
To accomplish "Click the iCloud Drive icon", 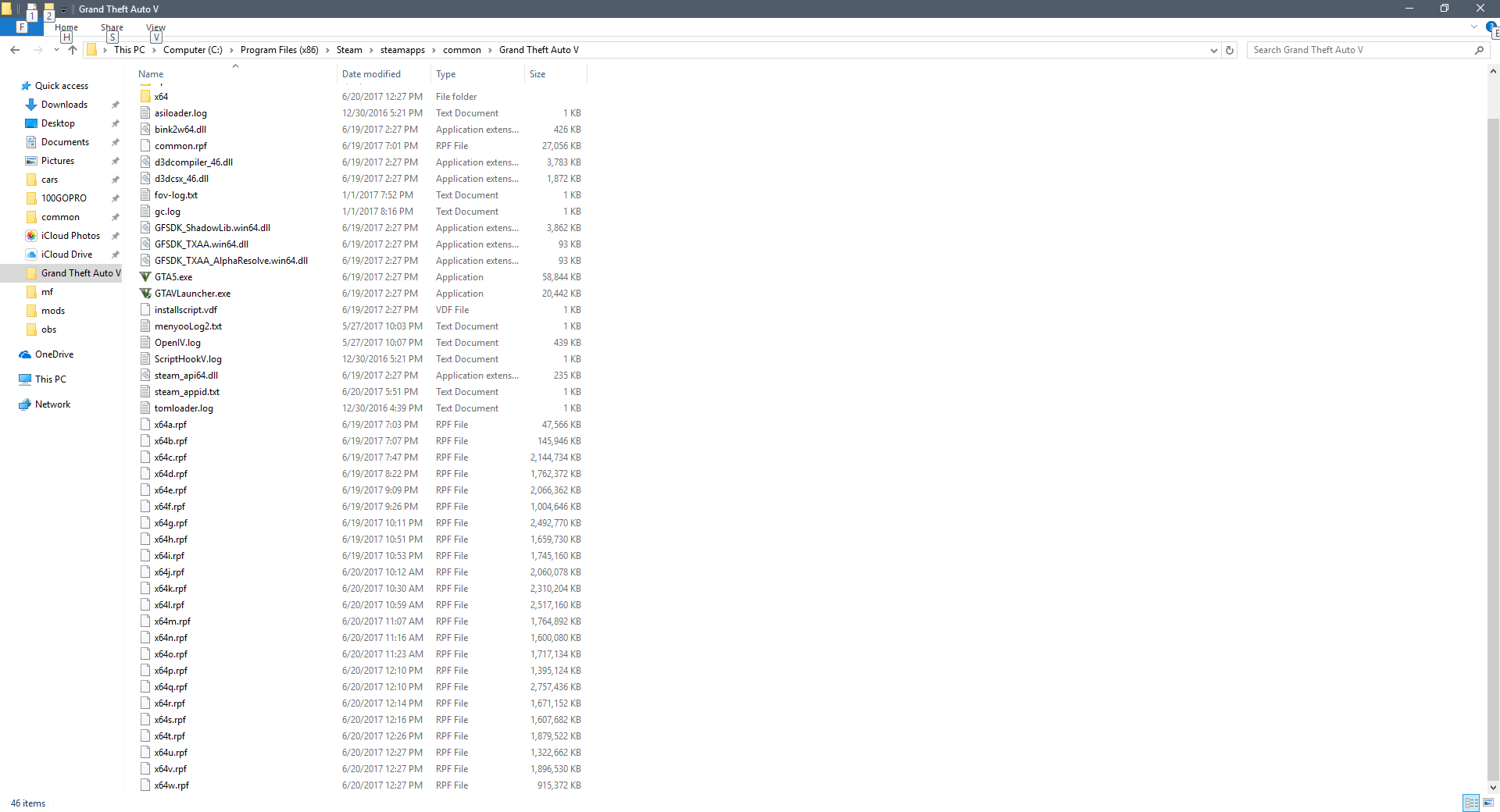I will (31, 255).
